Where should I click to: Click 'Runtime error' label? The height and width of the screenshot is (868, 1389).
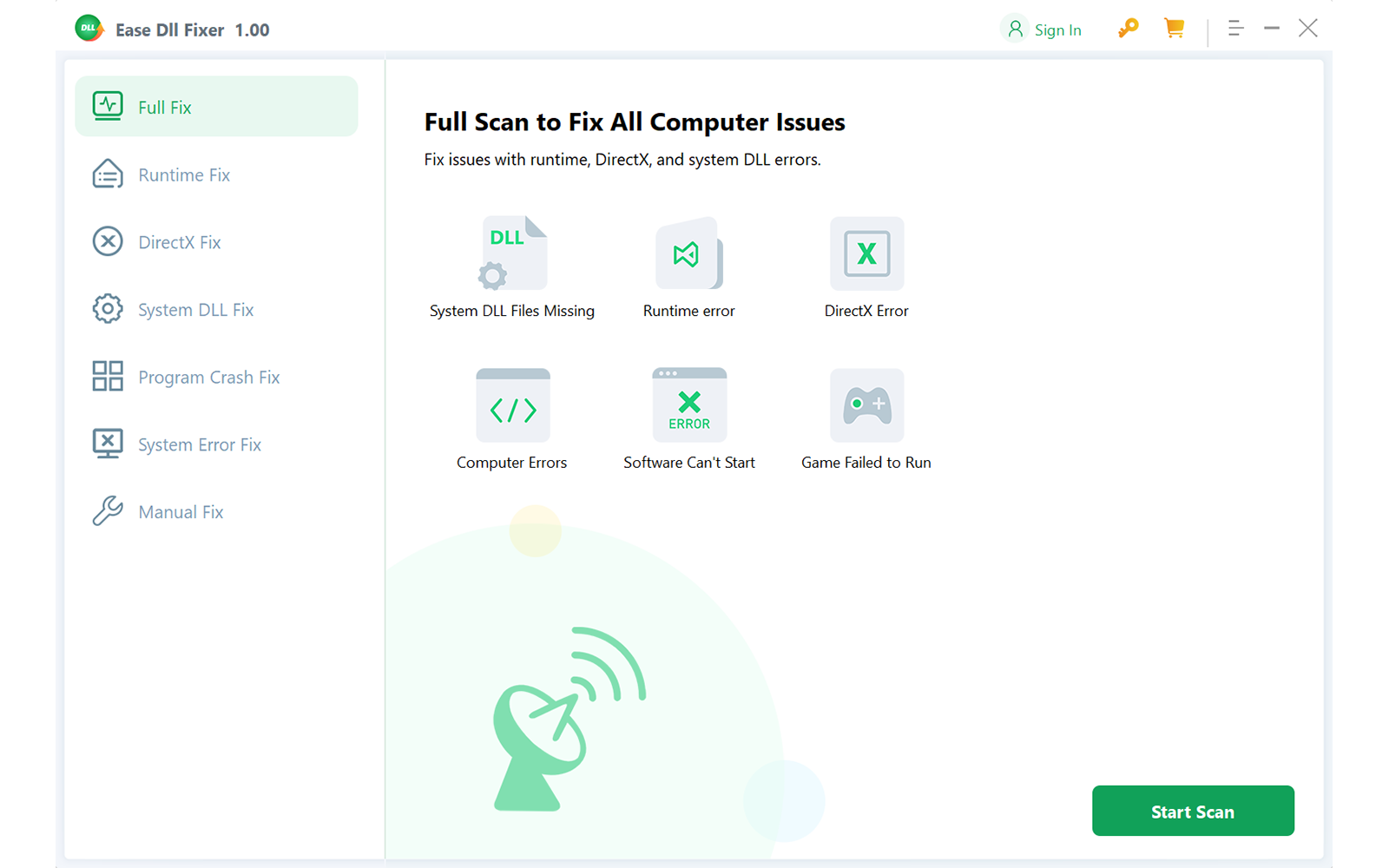pyautogui.click(x=688, y=311)
